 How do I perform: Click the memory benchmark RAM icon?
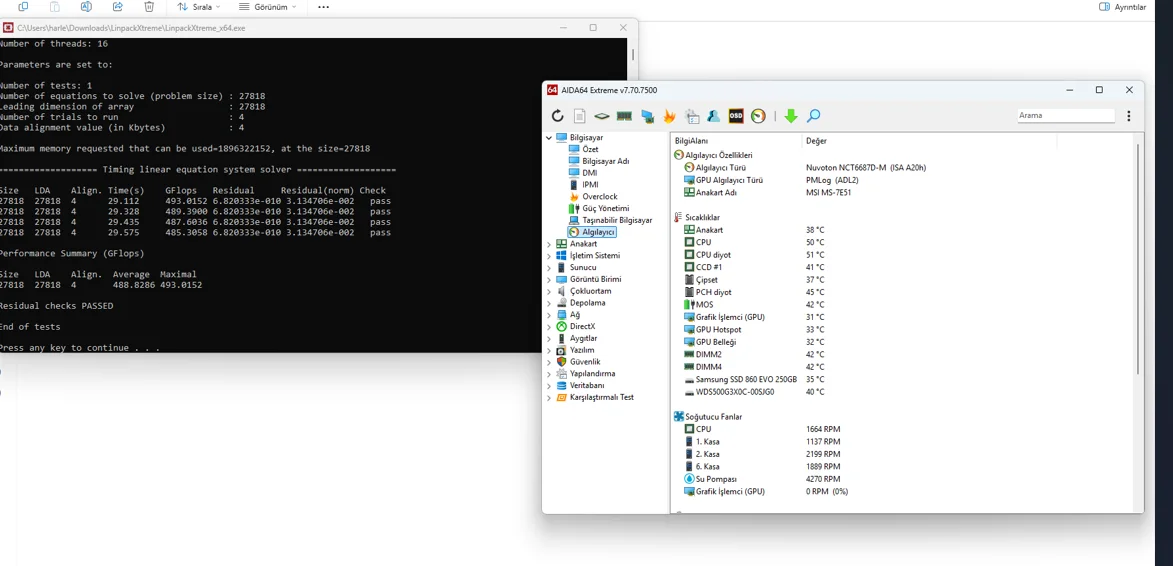(x=624, y=116)
